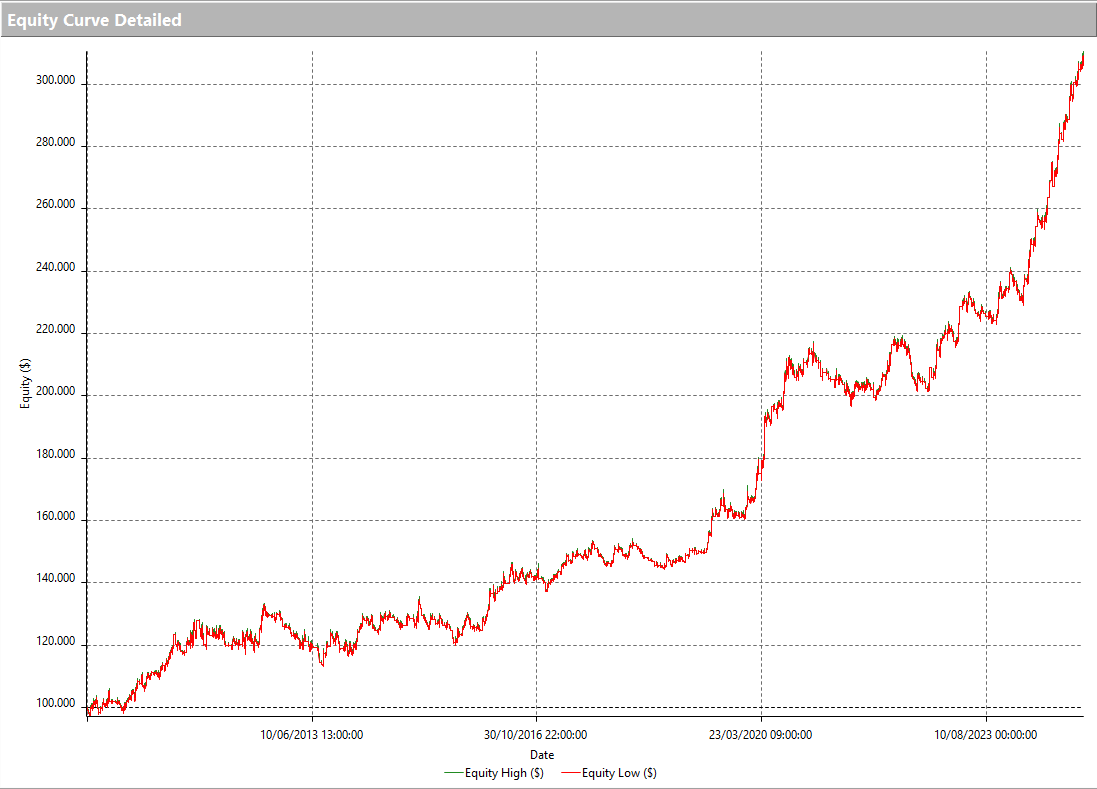
Task: Select the 30/10/2016 22:00:00 date label
Action: 535,735
